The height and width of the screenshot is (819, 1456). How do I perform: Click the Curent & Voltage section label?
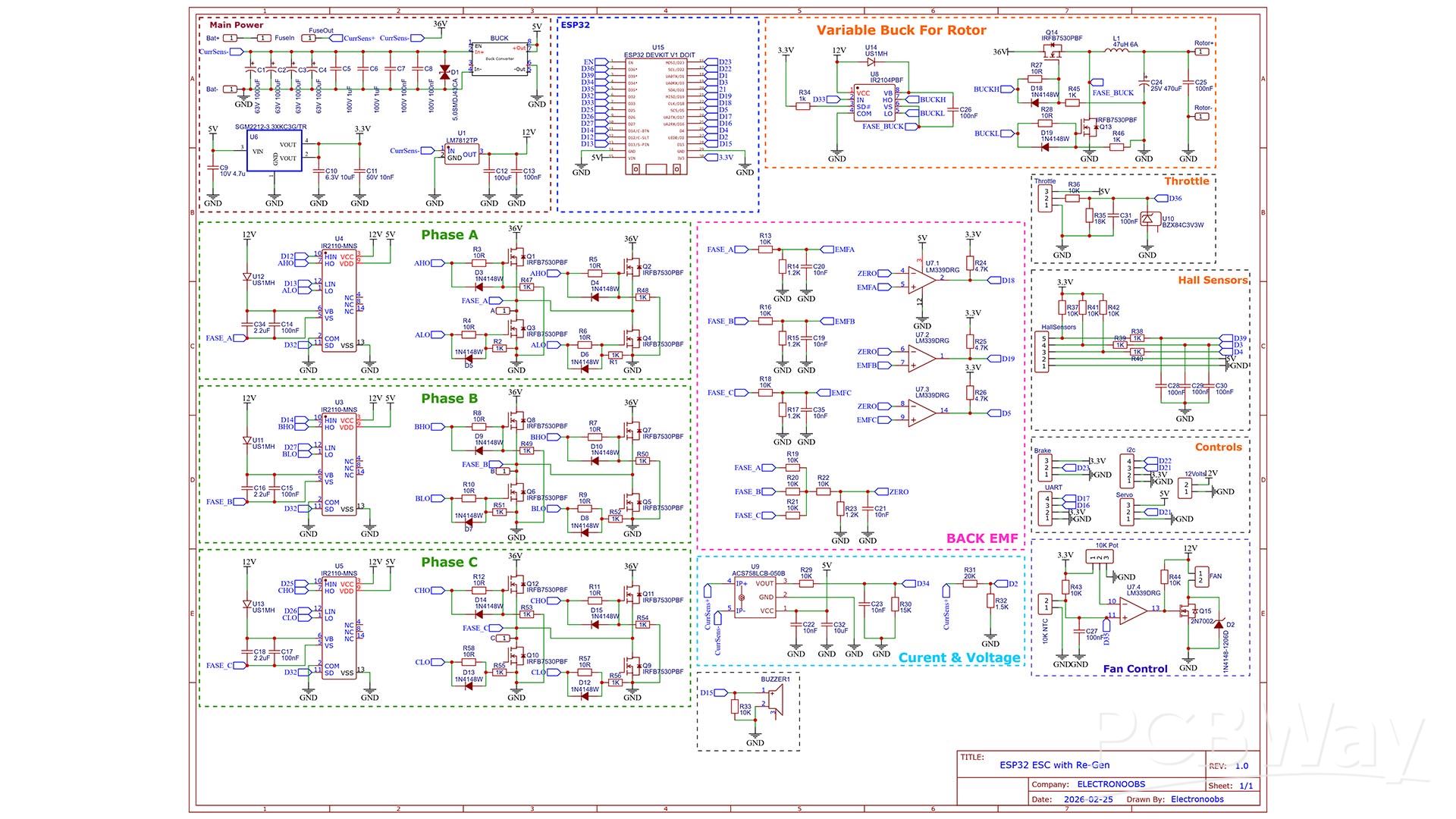pos(959,657)
